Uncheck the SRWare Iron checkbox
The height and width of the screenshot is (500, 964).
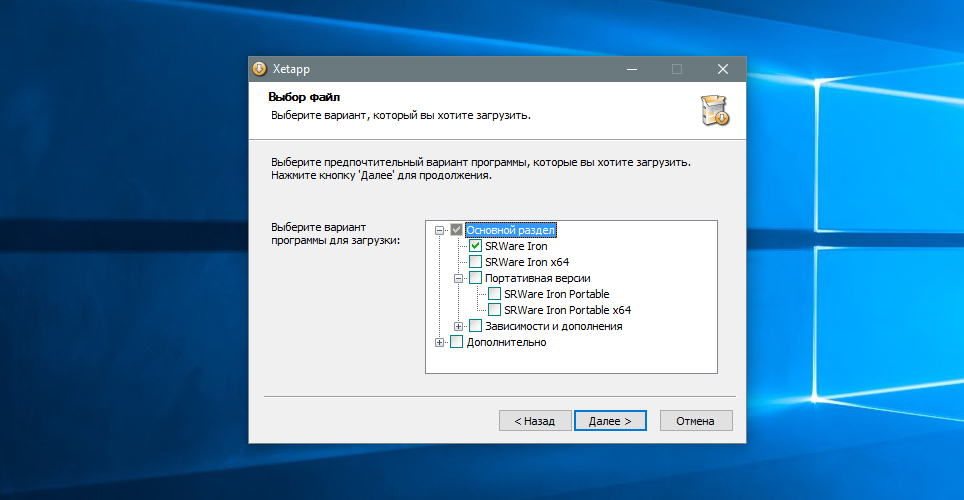[475, 246]
